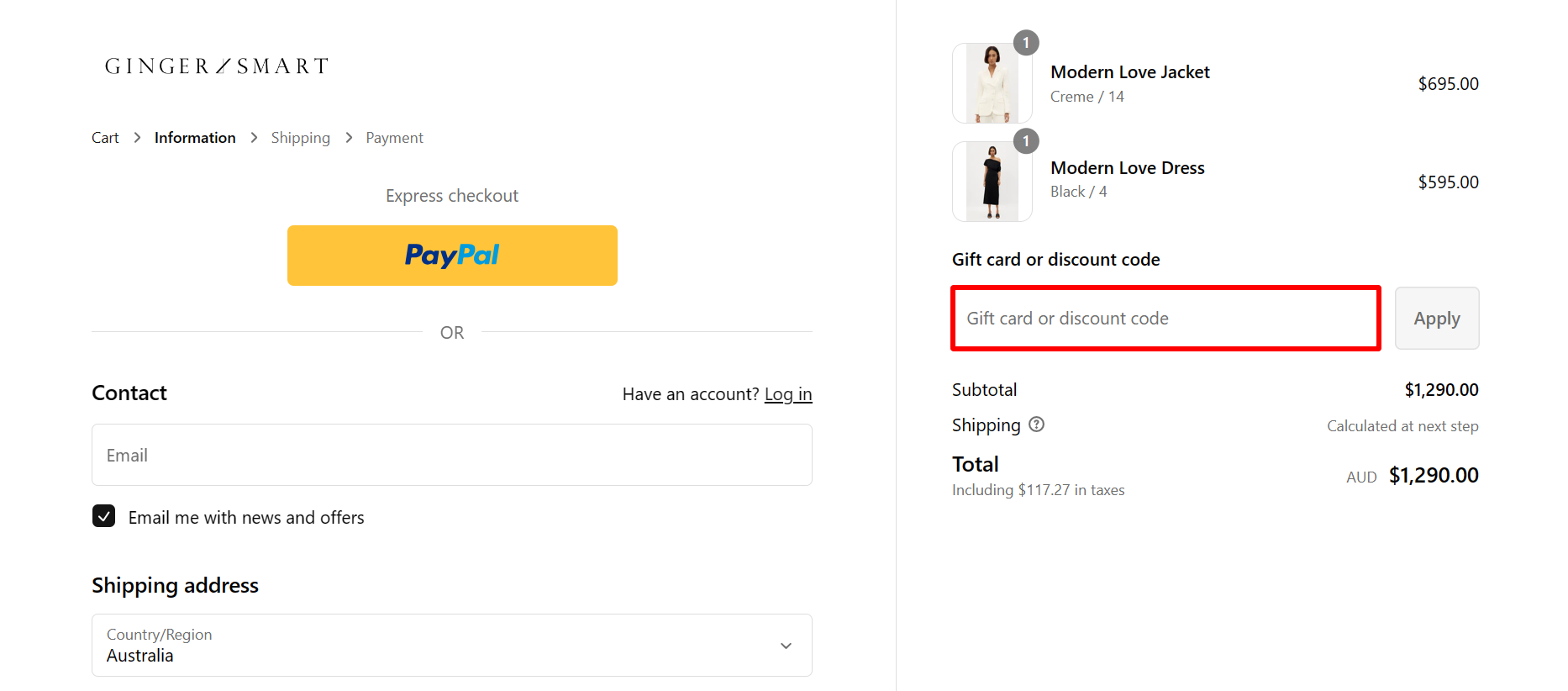This screenshot has width=1568, height=691.
Task: Click the quantity badge on Modern Love Jacket
Action: 1025,43
